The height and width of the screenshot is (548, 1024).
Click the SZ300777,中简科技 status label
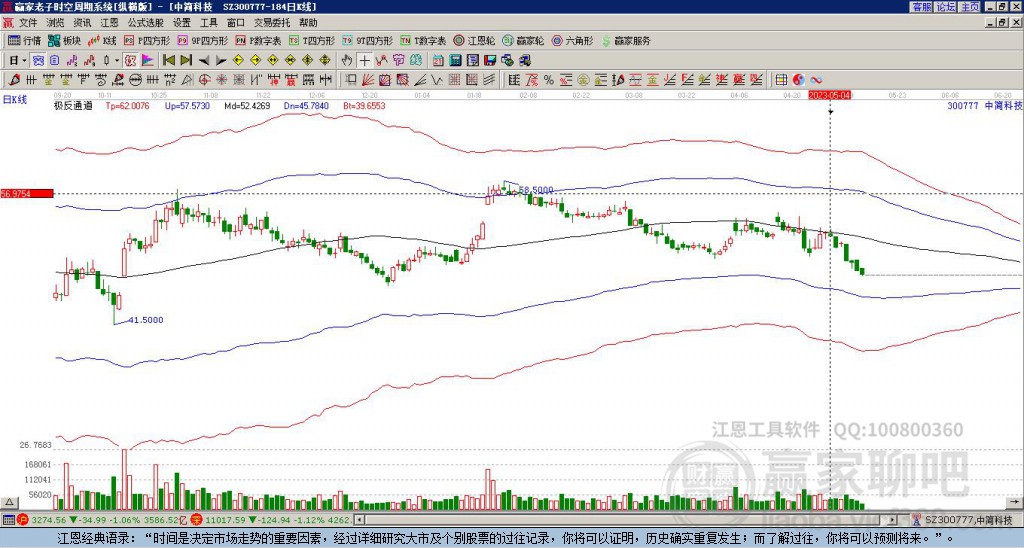[971, 520]
